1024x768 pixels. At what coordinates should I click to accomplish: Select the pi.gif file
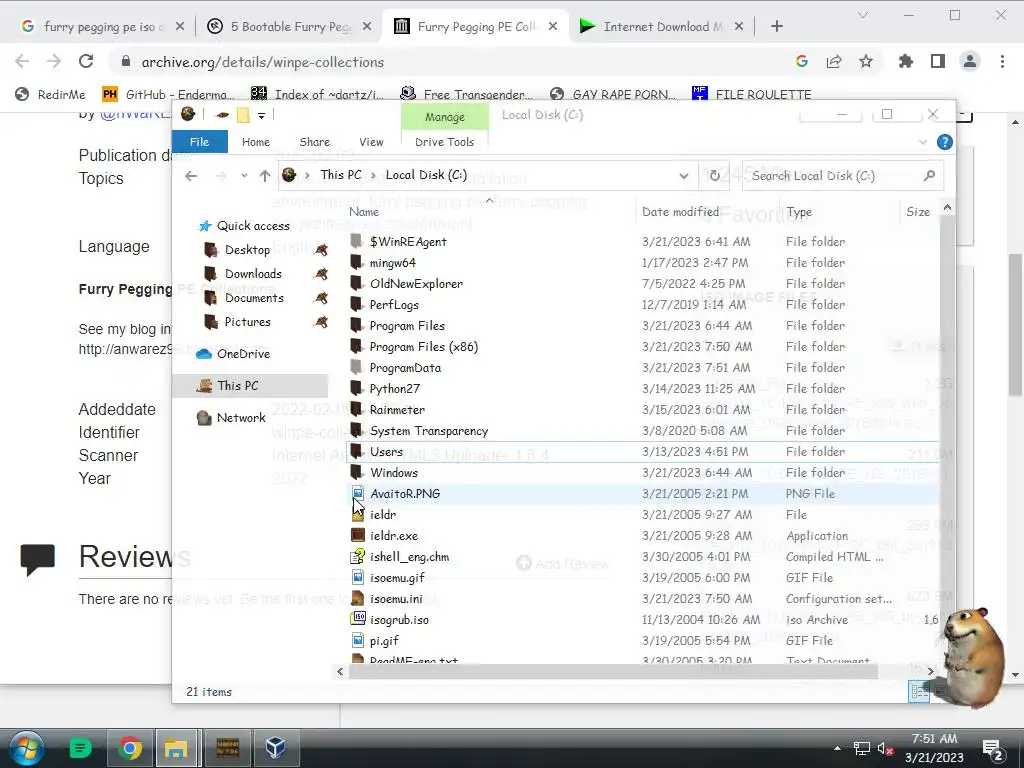(x=384, y=641)
